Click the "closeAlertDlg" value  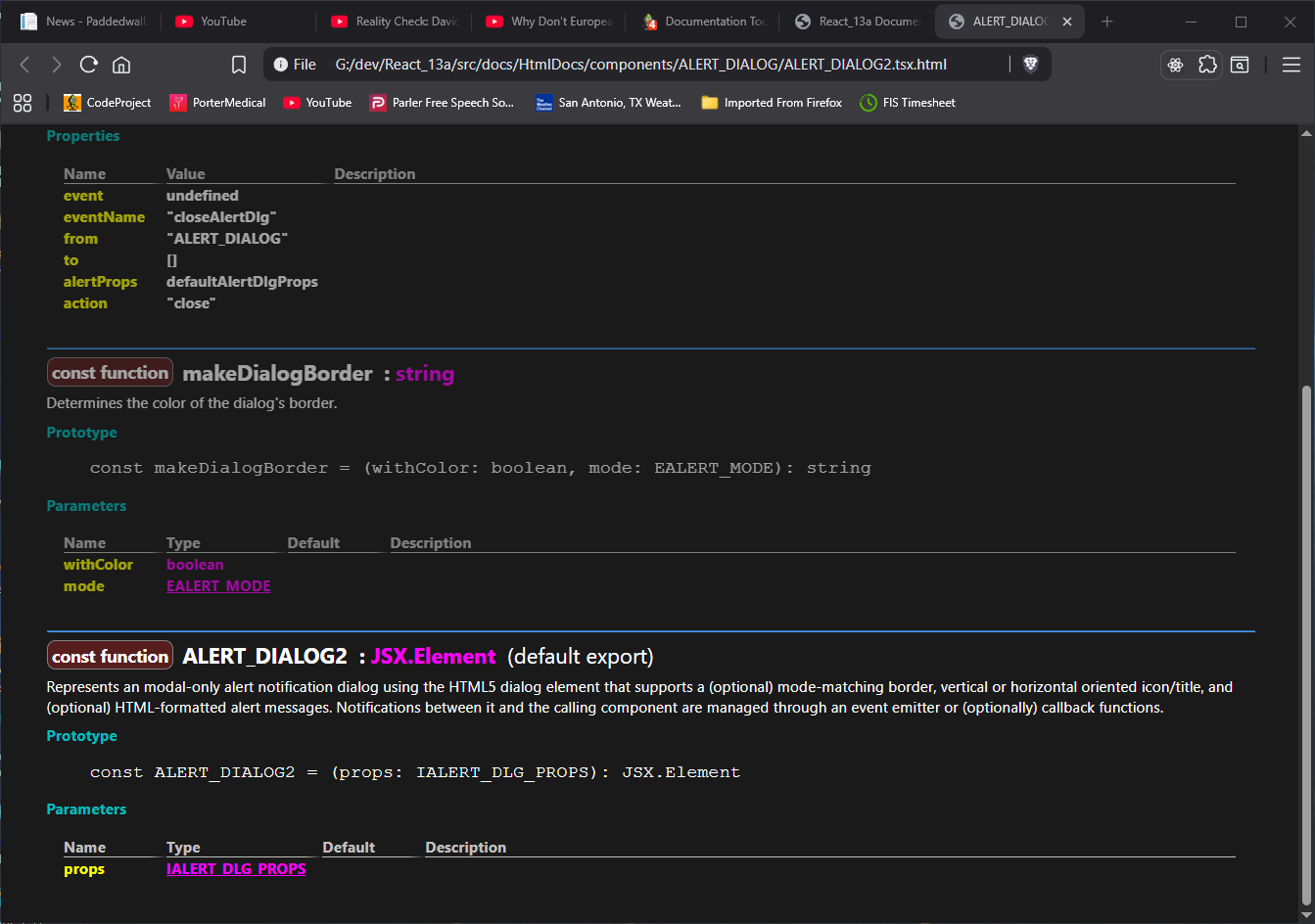pos(221,217)
